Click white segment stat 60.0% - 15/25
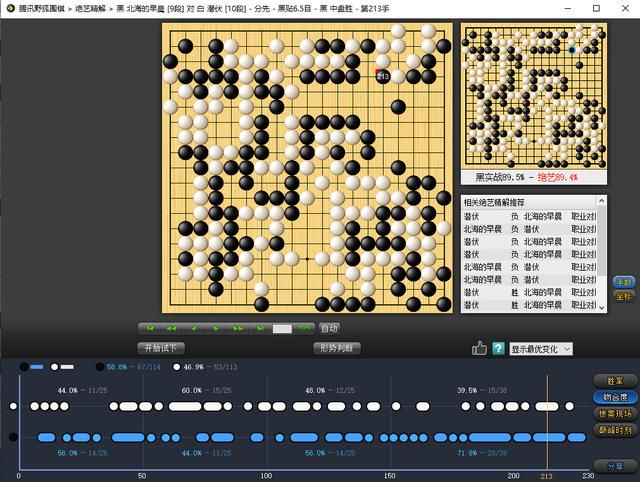The height and width of the screenshot is (482, 640). tap(207, 391)
